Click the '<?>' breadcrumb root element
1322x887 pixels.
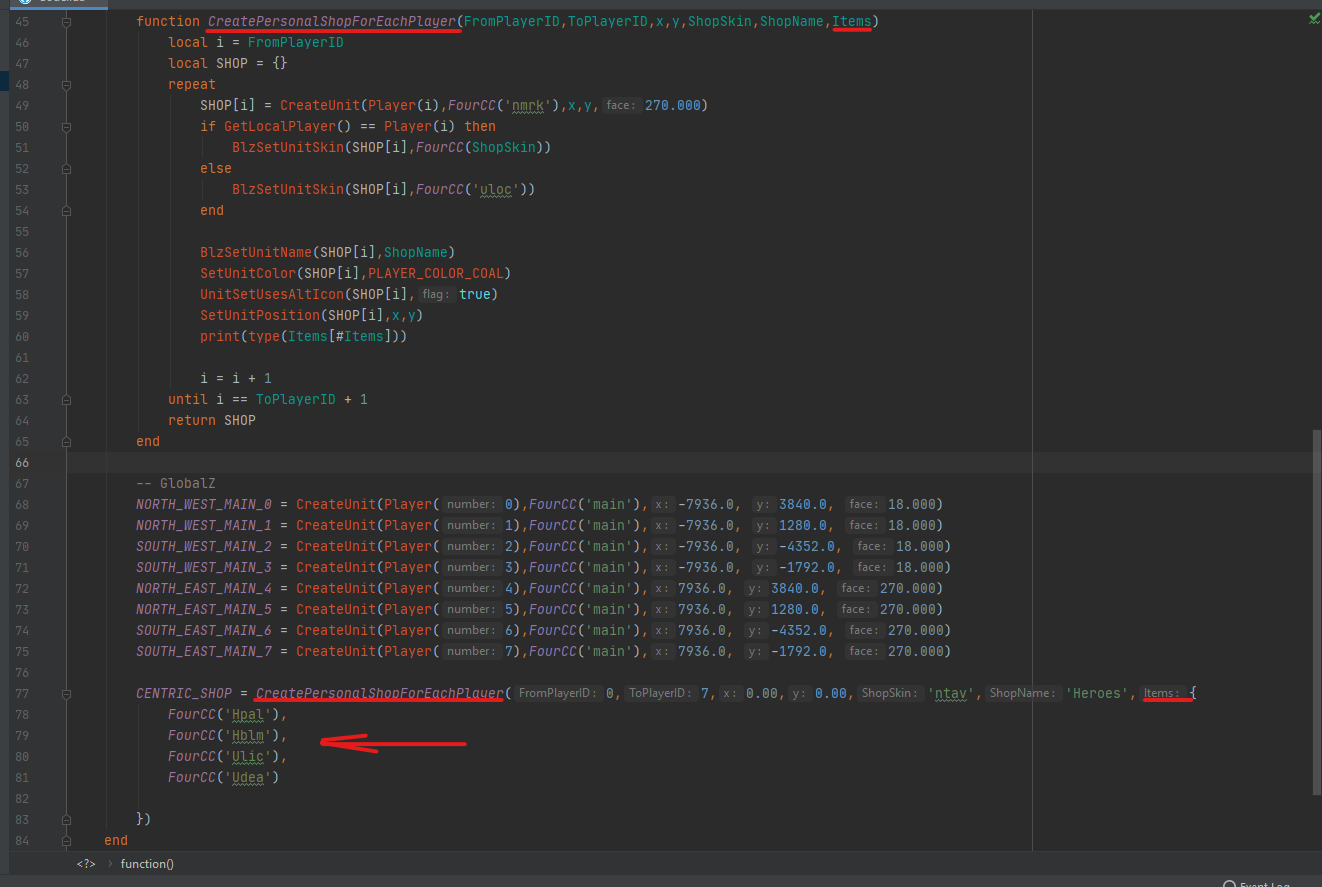(x=86, y=864)
